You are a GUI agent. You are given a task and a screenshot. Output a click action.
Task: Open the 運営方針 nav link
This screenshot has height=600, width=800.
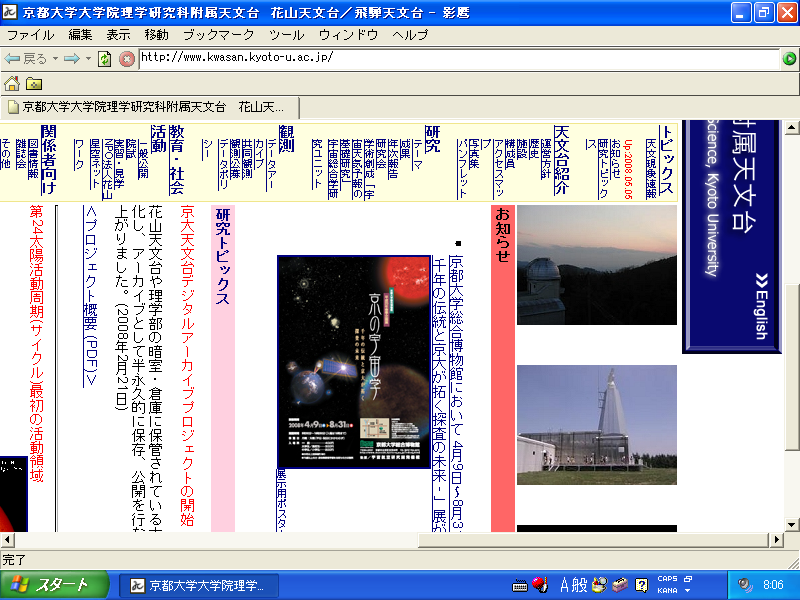(545, 158)
